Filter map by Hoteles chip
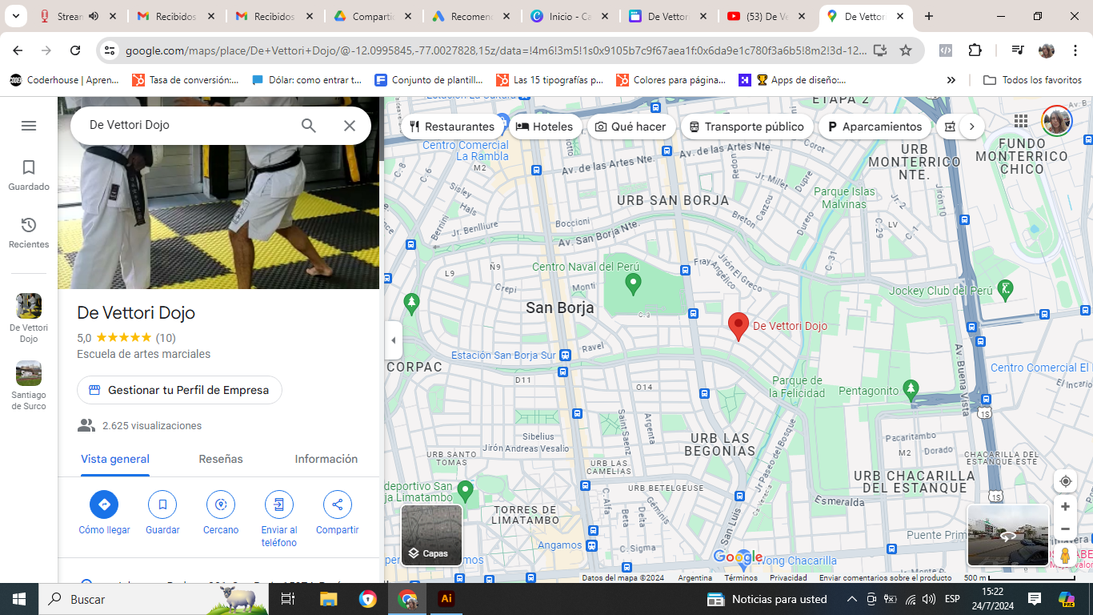The height and width of the screenshot is (615, 1093). [544, 126]
